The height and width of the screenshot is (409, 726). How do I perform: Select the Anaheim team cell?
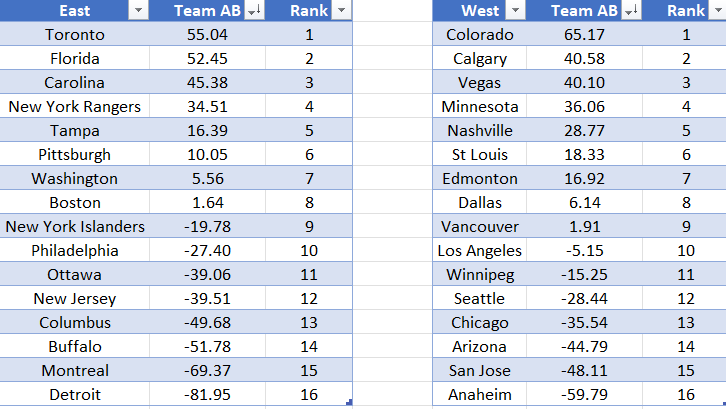[x=480, y=395]
